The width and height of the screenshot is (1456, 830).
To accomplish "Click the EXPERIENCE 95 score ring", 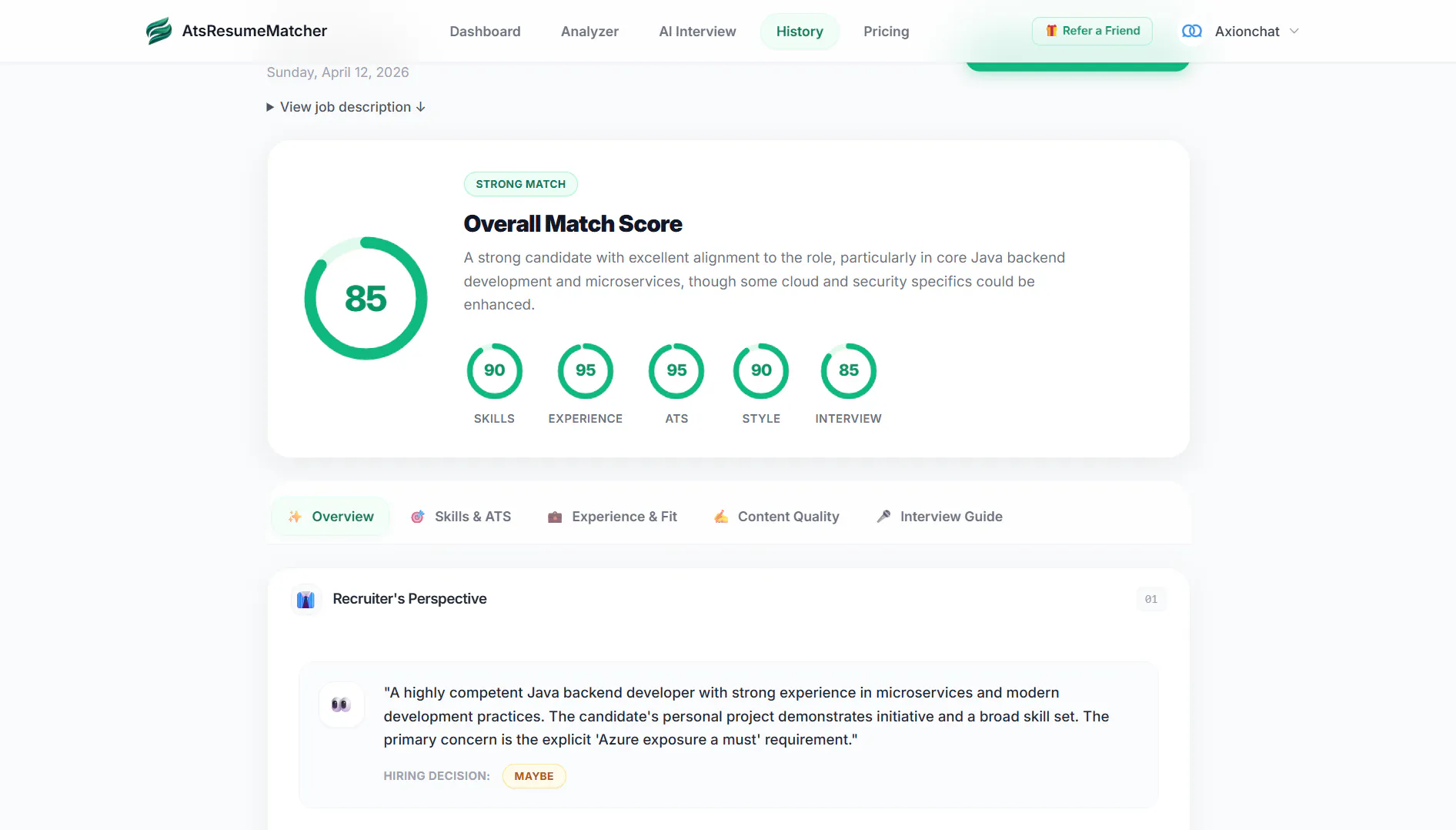I will 586,371.
